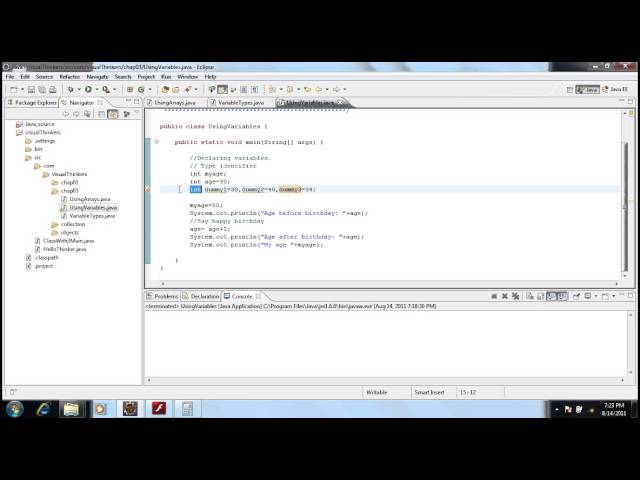Open the Window menu
The height and width of the screenshot is (480, 640).
point(188,77)
